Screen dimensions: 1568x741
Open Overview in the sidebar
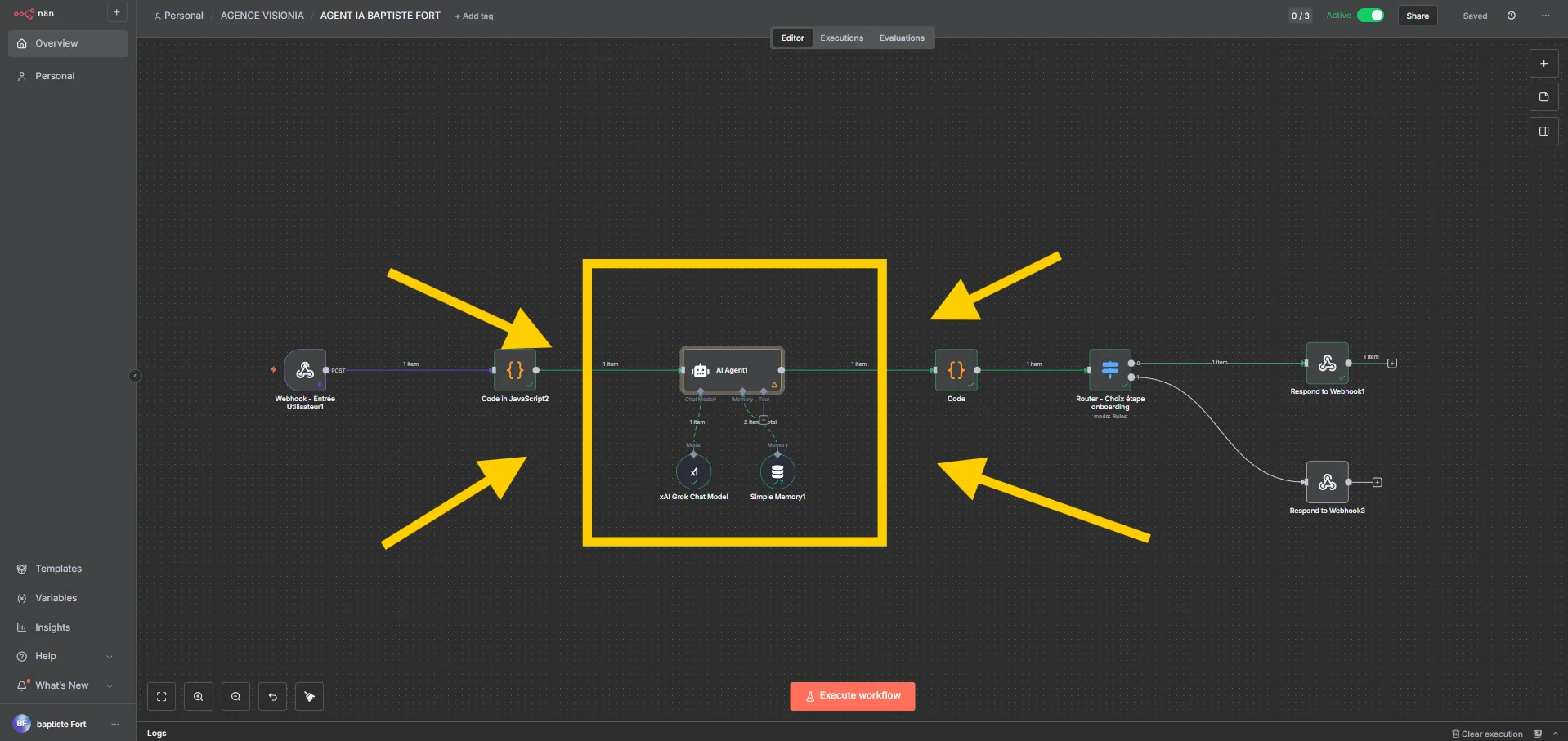click(68, 43)
